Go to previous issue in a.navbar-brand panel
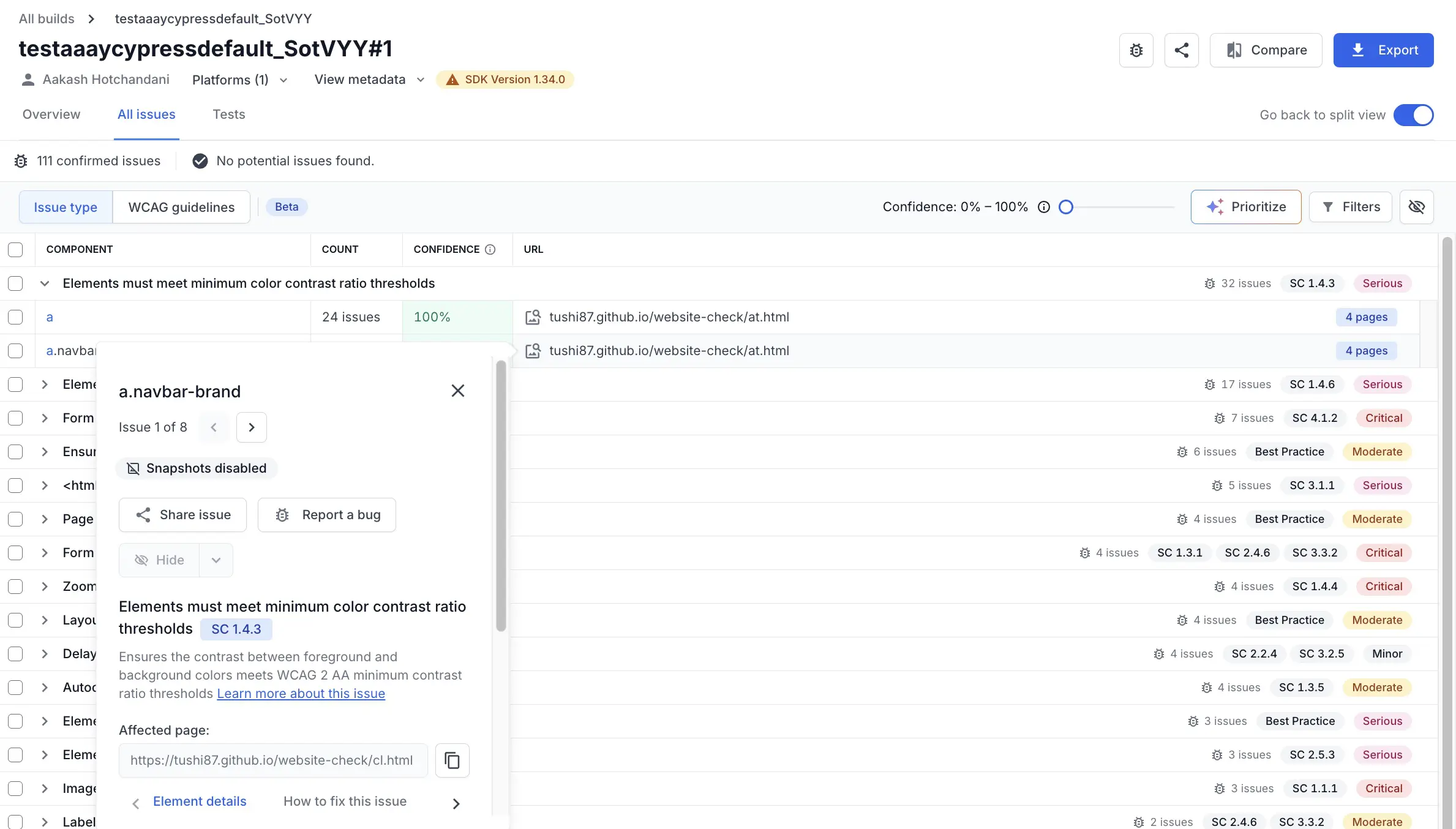Image resolution: width=1456 pixels, height=829 pixels. 214,427
